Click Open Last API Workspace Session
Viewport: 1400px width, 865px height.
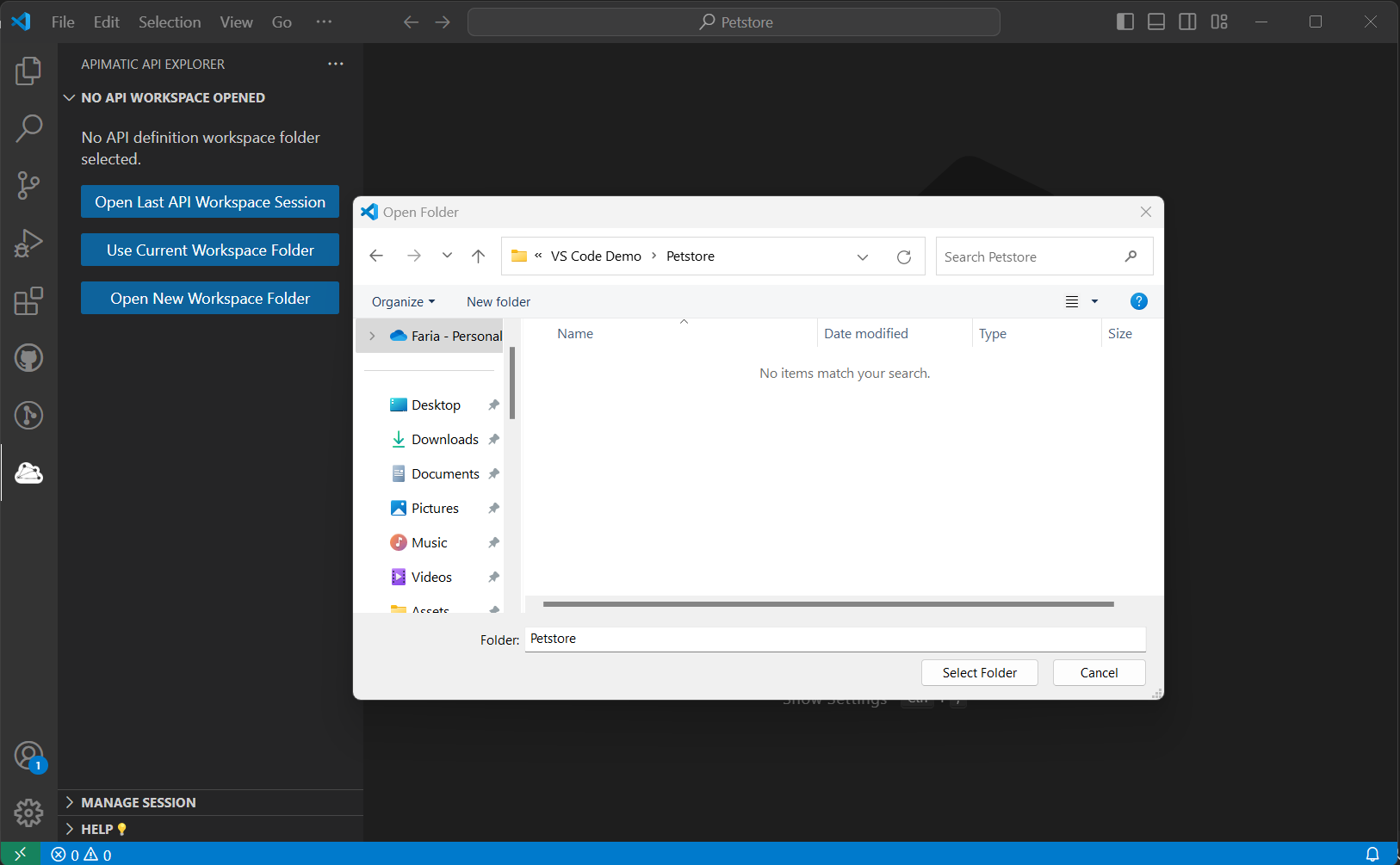(210, 201)
